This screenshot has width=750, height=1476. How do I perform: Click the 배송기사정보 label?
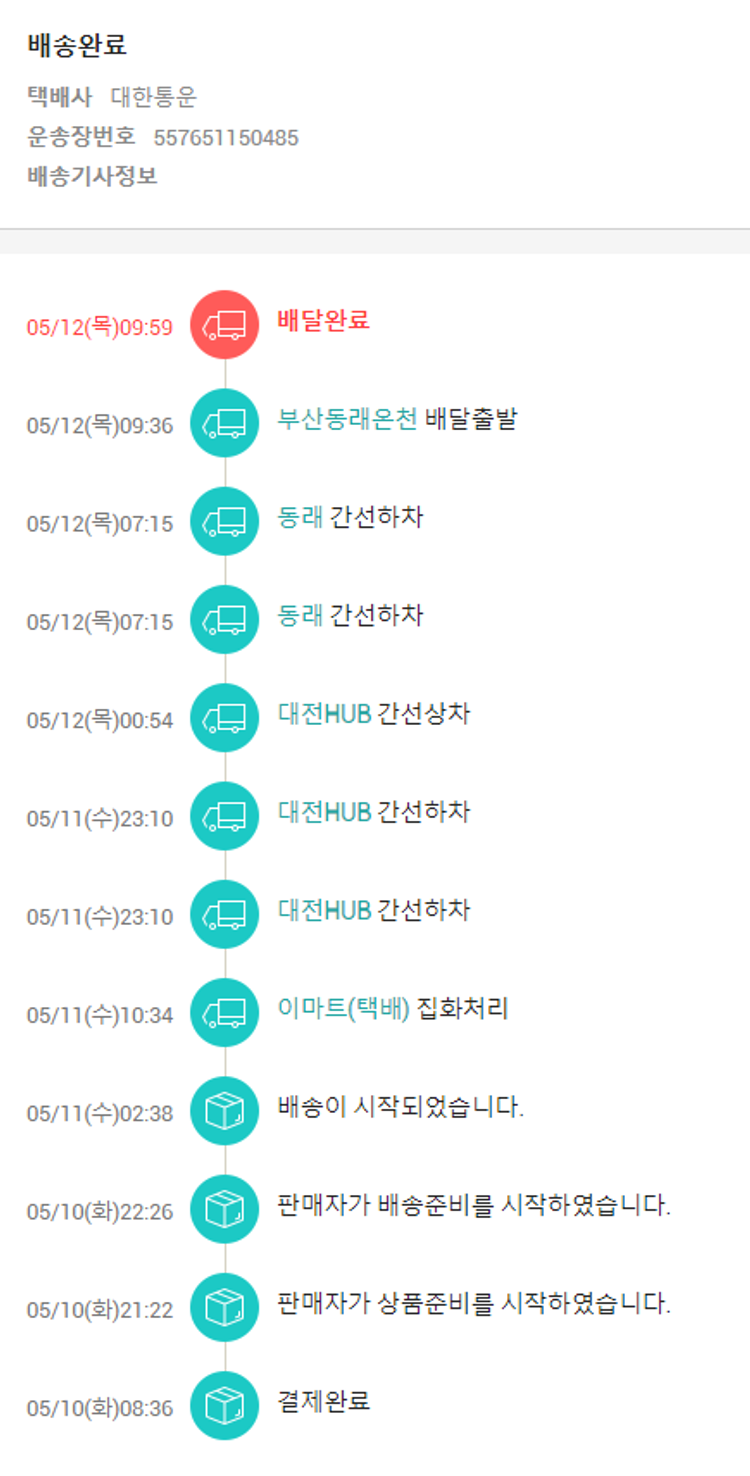(92, 177)
